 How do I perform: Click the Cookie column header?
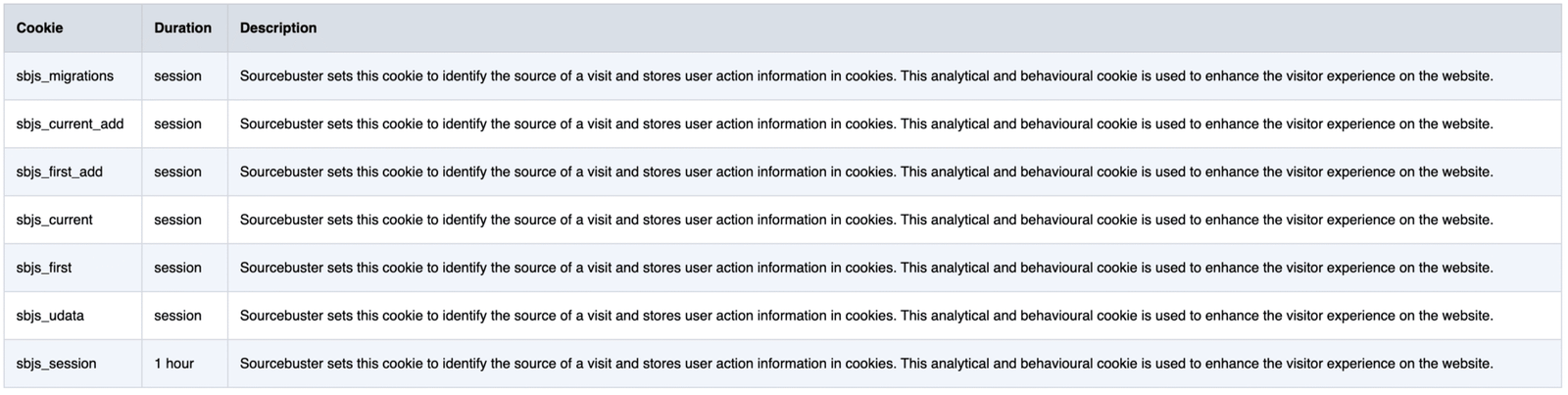click(39, 27)
